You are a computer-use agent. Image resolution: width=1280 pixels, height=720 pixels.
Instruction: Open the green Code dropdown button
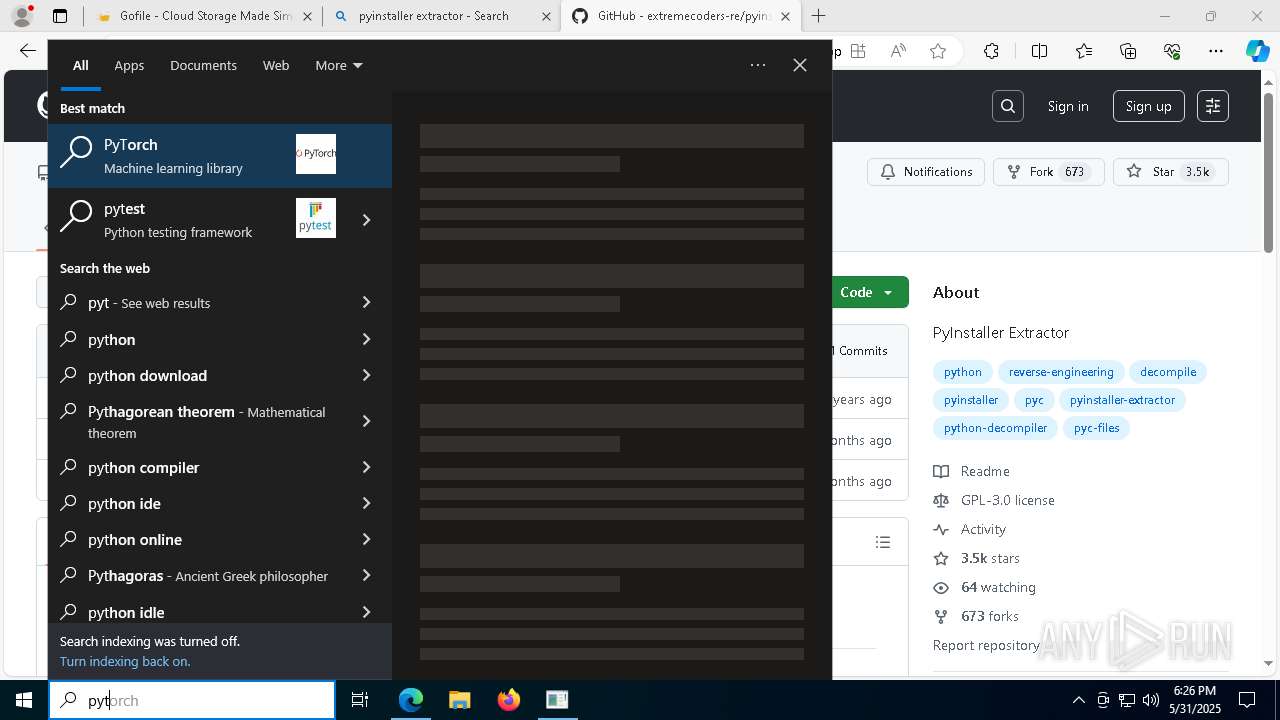(868, 292)
